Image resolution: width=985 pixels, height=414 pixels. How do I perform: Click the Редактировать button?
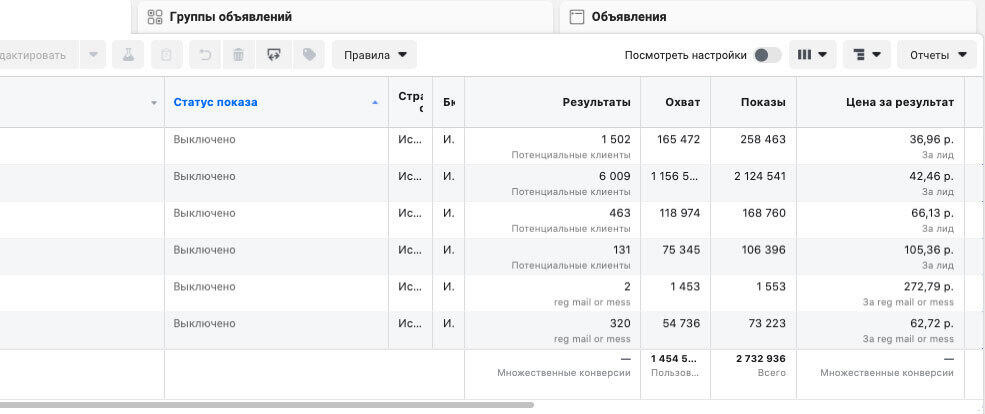[x=38, y=55]
